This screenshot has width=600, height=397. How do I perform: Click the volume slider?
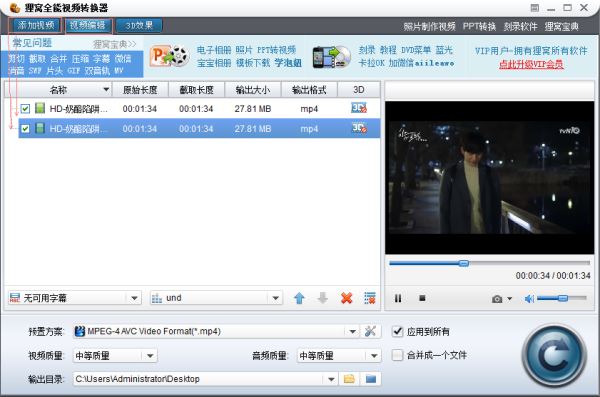click(x=562, y=298)
